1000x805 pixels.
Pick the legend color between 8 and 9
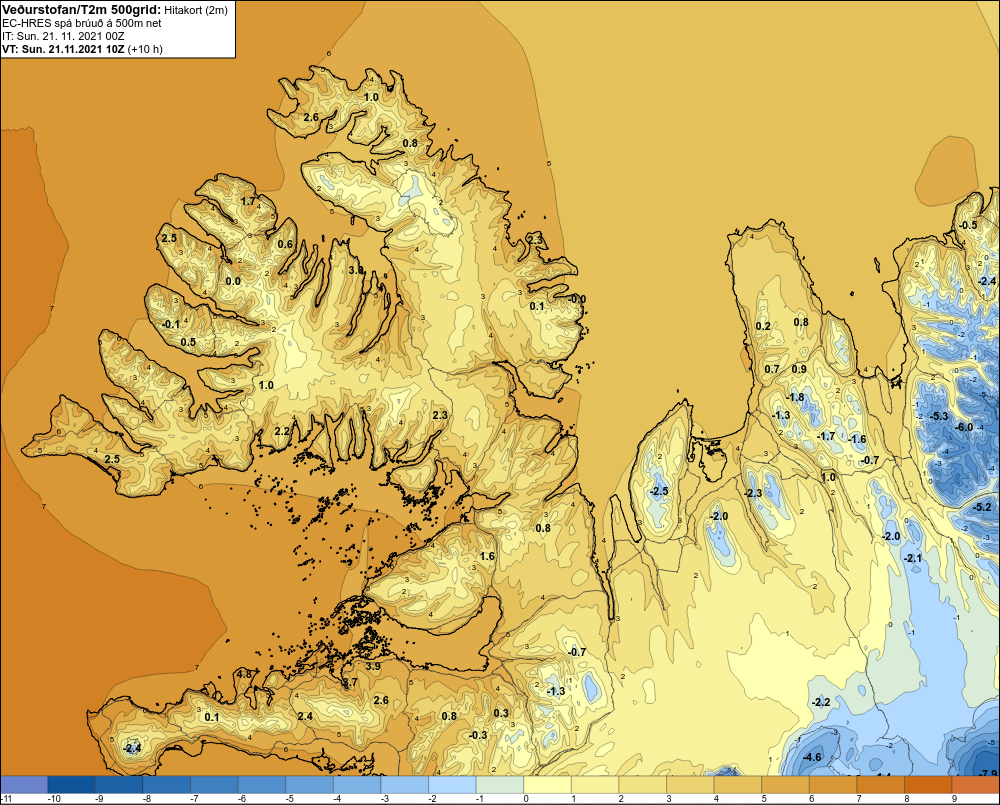point(929,785)
